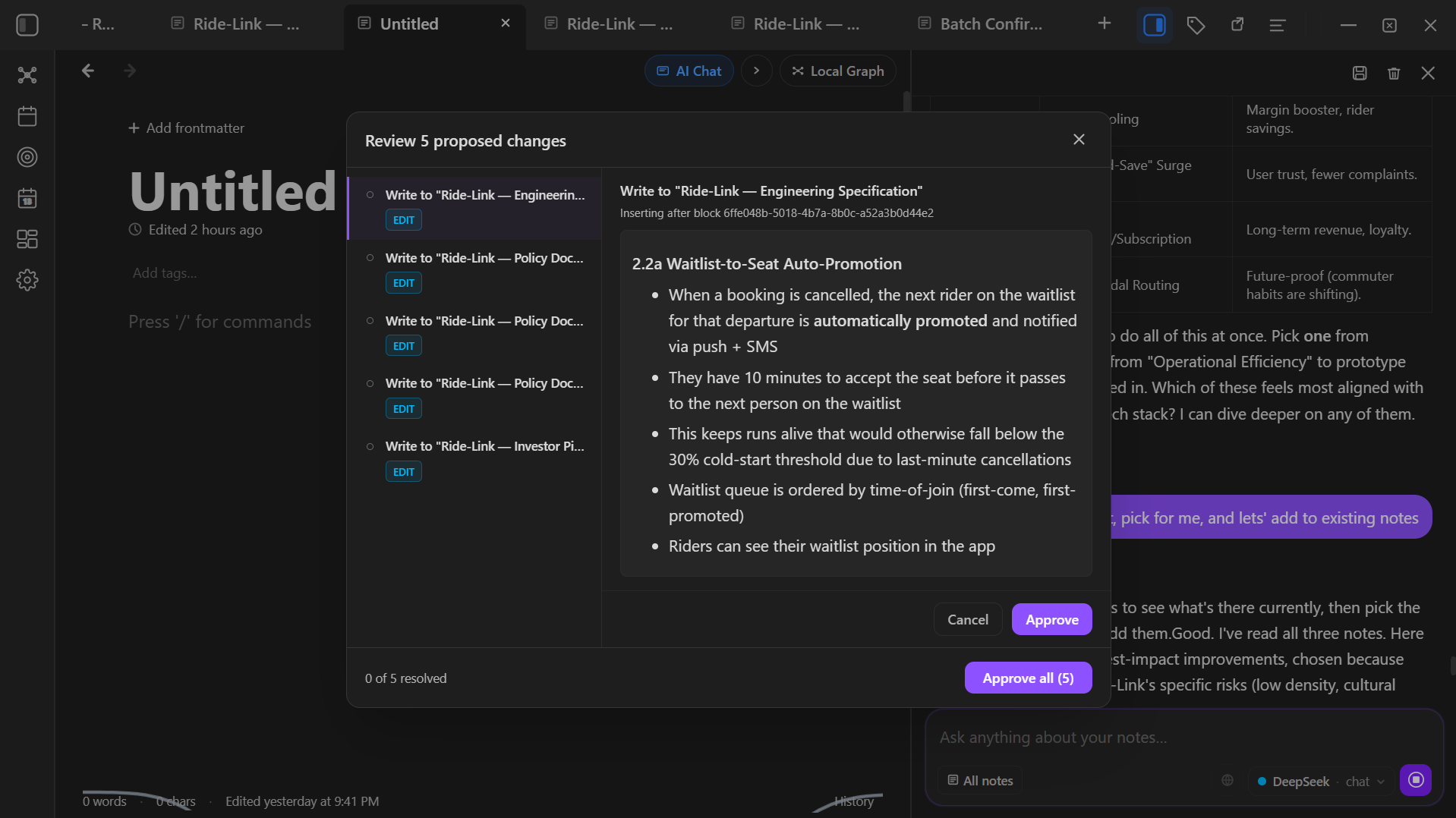This screenshot has height=818, width=1456.
Task: Close the AI chat panel
Action: click(1428, 73)
